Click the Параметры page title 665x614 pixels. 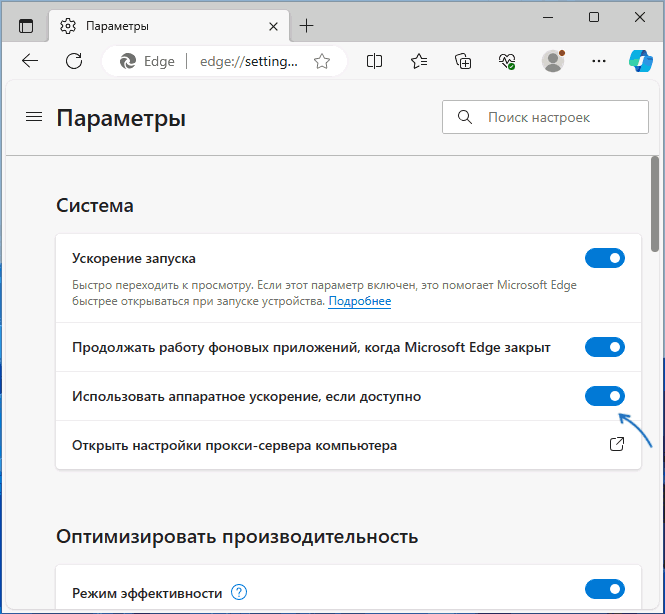tap(121, 119)
